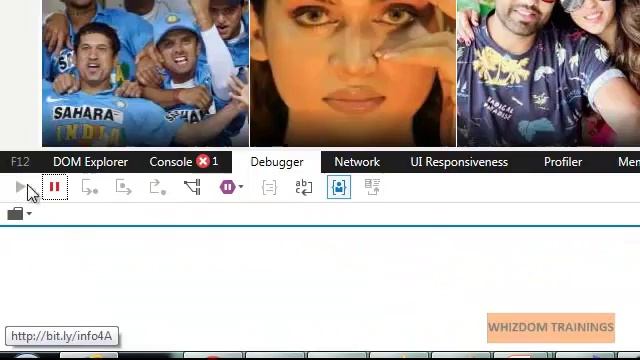The image size is (640, 360).
Task: Toggle the Word wrap icon
Action: click(304, 187)
